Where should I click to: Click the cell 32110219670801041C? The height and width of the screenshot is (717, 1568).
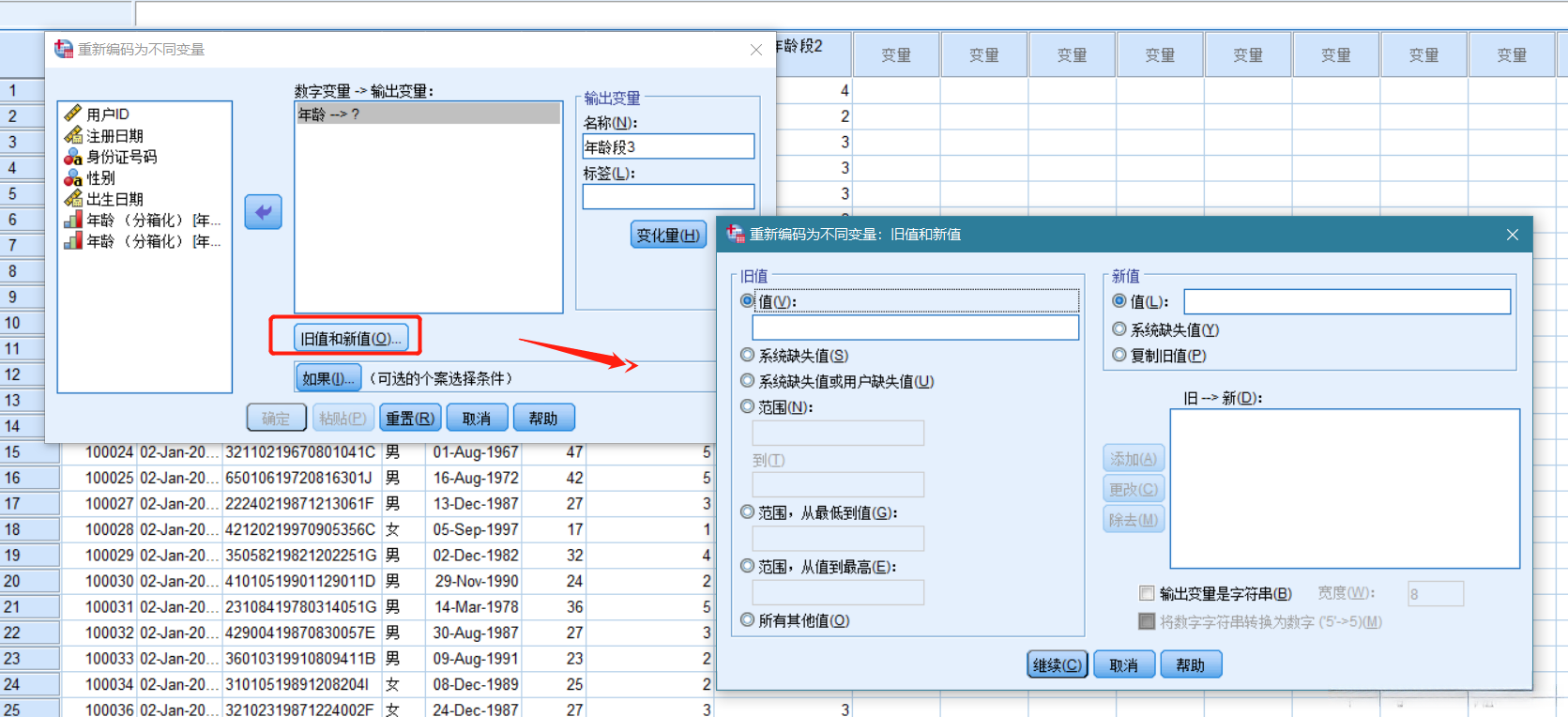(300, 452)
